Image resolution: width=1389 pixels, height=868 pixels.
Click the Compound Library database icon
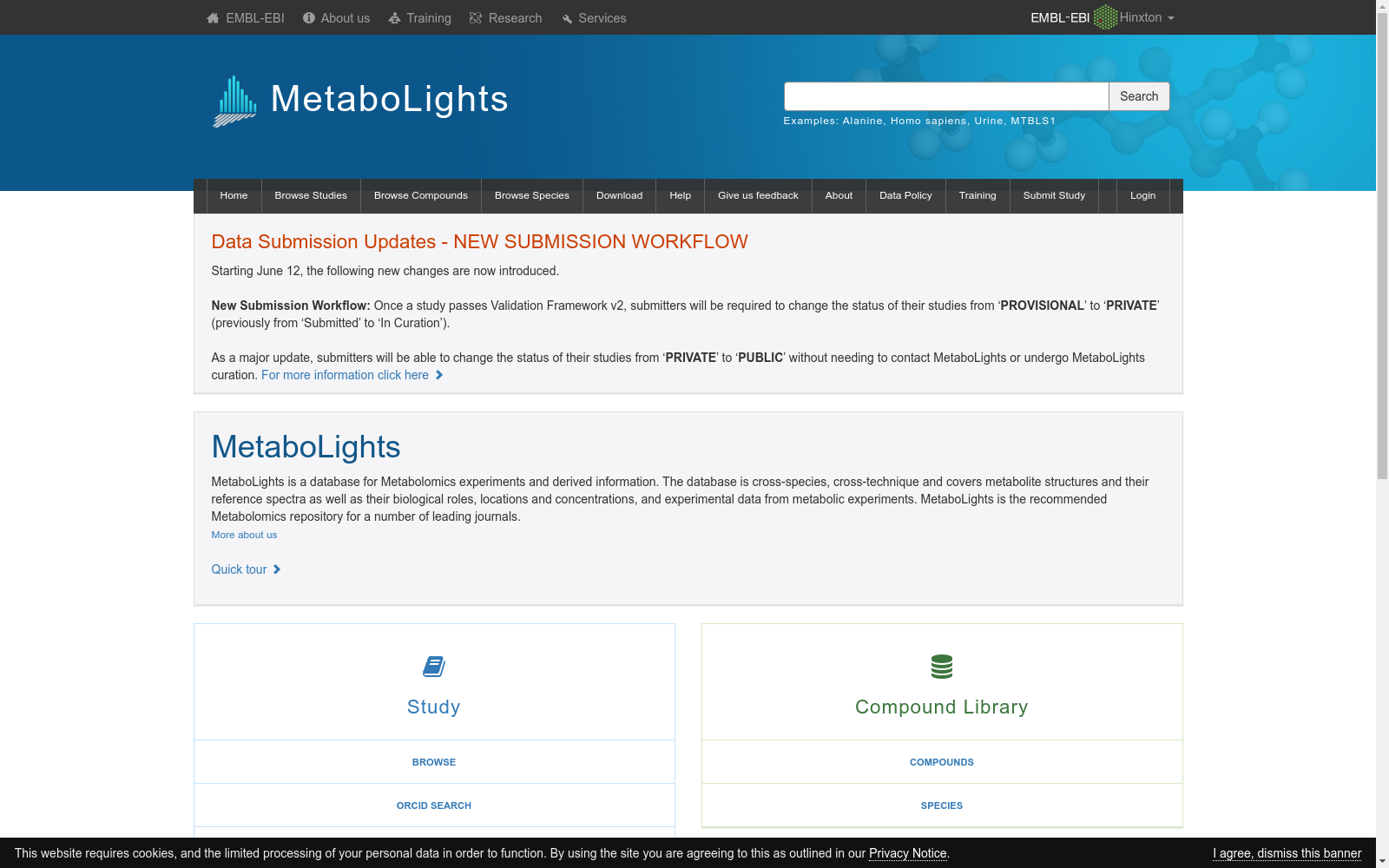pos(942,667)
